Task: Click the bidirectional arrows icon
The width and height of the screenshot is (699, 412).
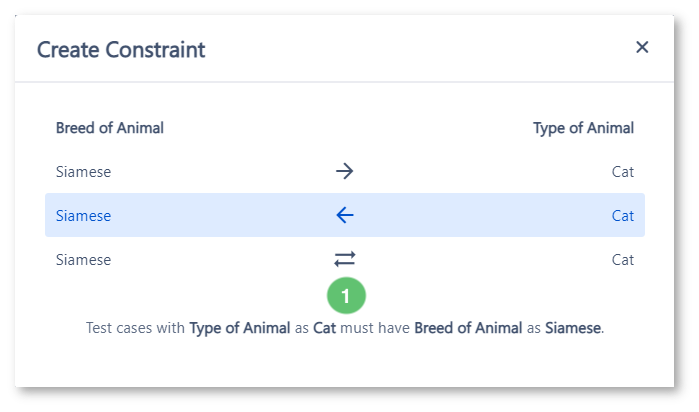Action: click(x=345, y=259)
